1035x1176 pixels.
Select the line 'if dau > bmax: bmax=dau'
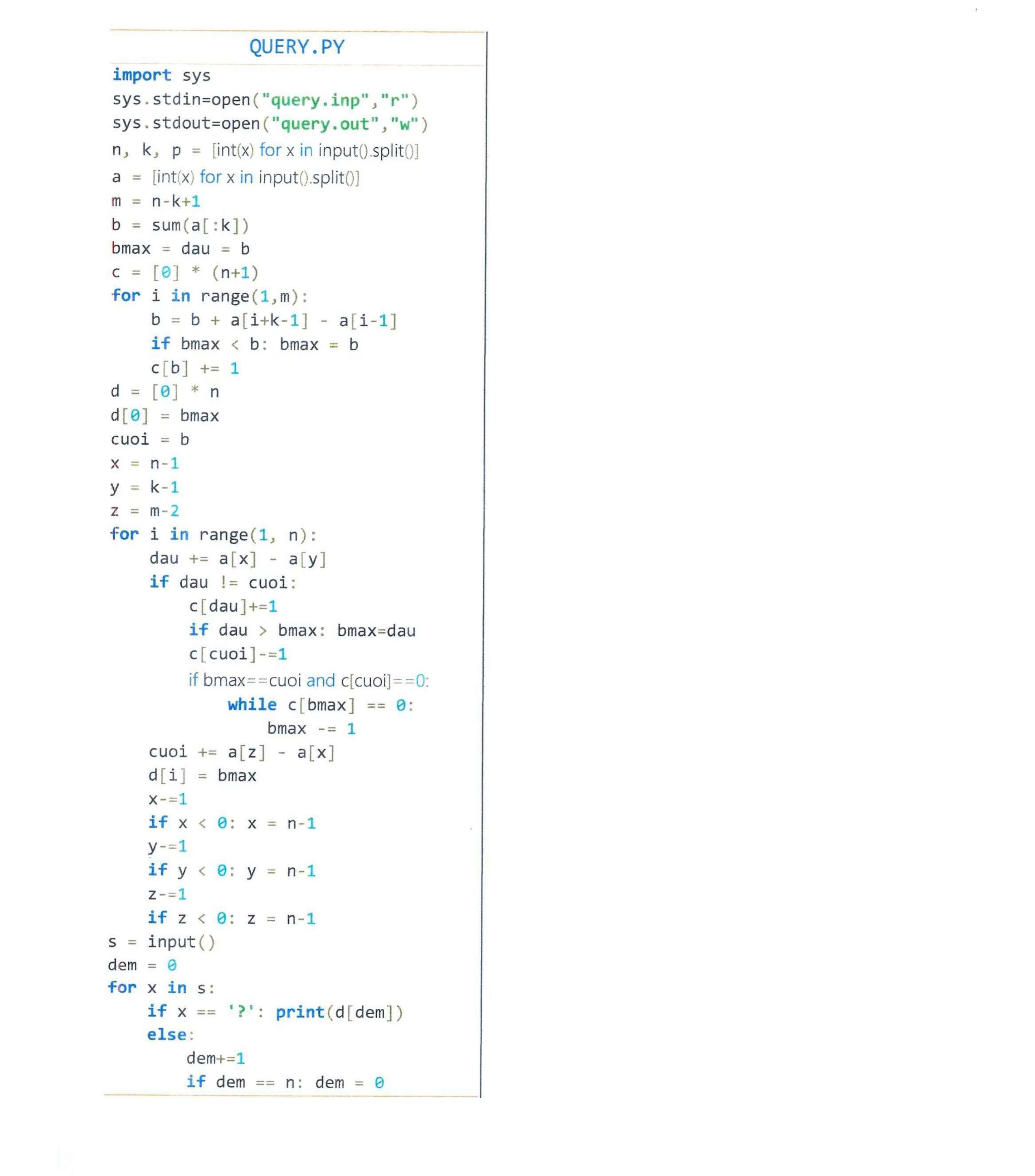click(302, 630)
